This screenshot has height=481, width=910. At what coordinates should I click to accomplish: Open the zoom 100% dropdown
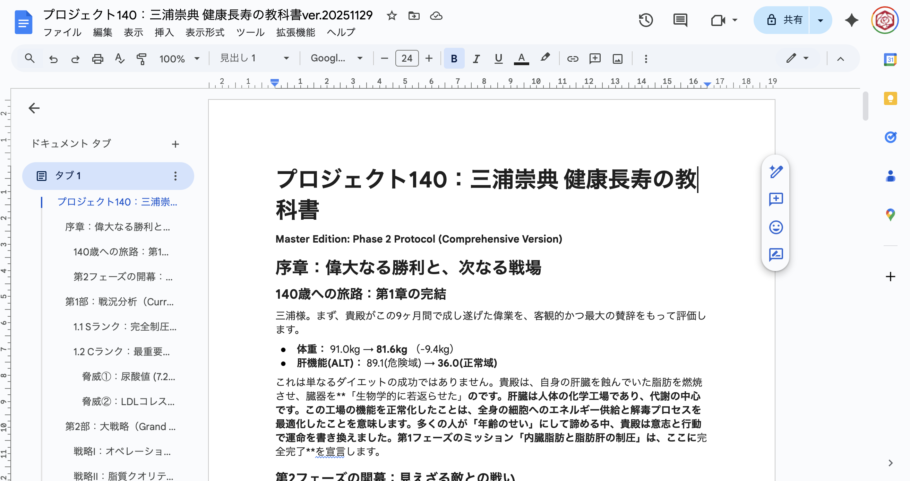(178, 59)
